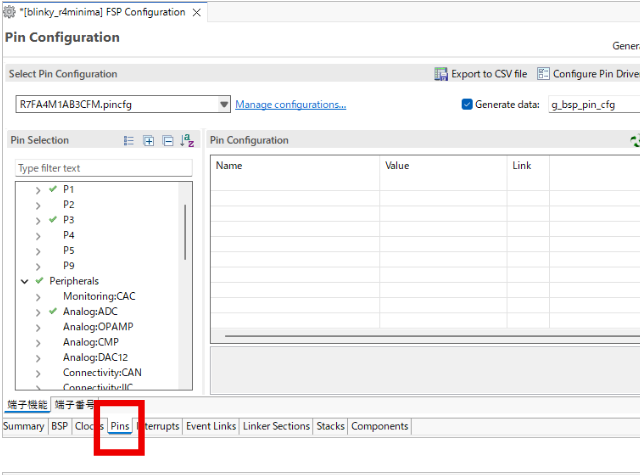Select Analog:CMP peripheral
640x475 pixels.
pos(91,342)
